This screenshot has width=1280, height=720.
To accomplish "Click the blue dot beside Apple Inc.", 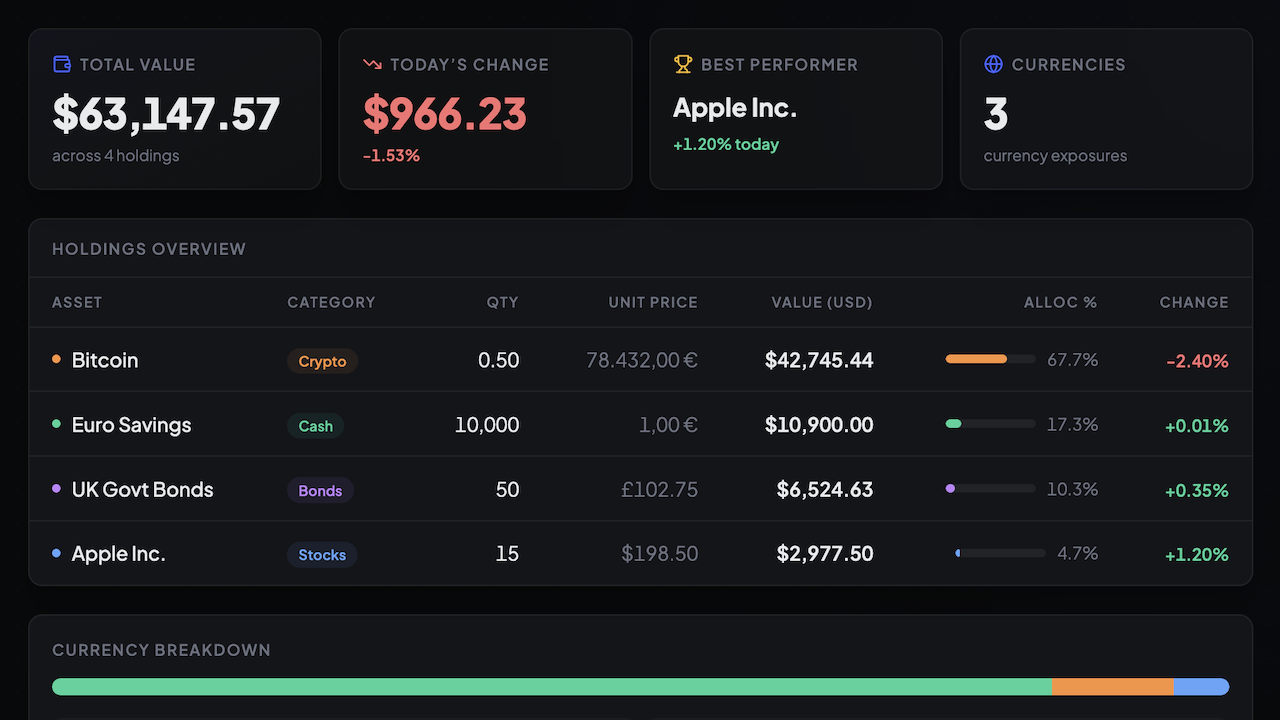I will [57, 553].
